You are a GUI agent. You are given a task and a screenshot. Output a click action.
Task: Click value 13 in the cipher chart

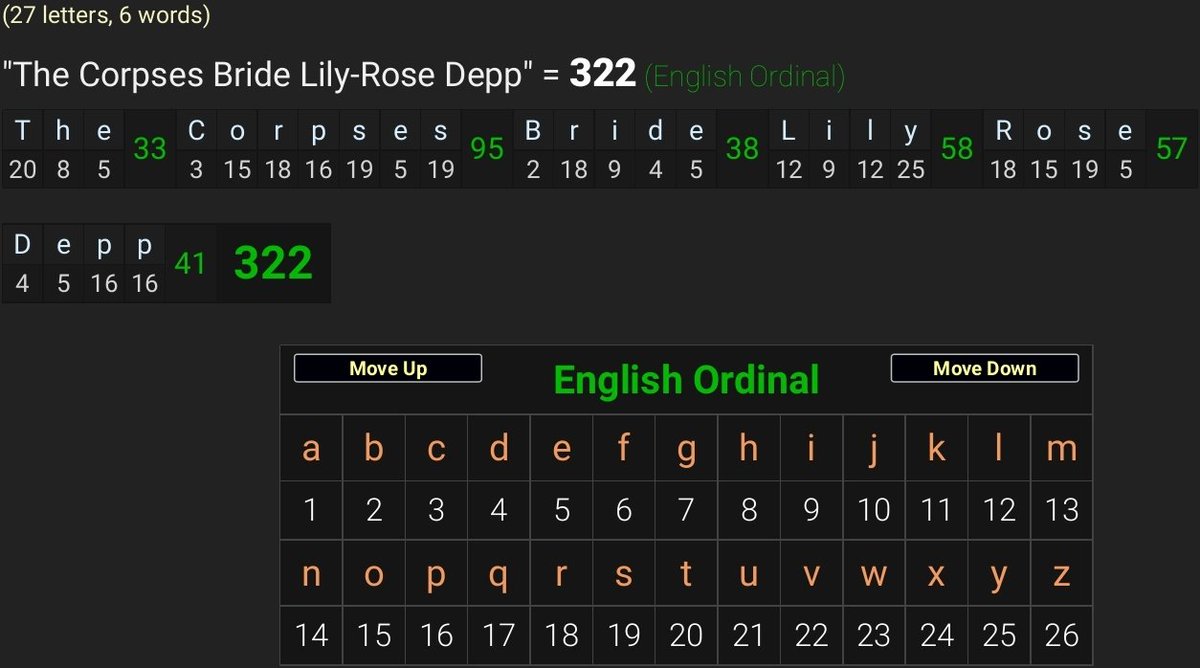1062,511
